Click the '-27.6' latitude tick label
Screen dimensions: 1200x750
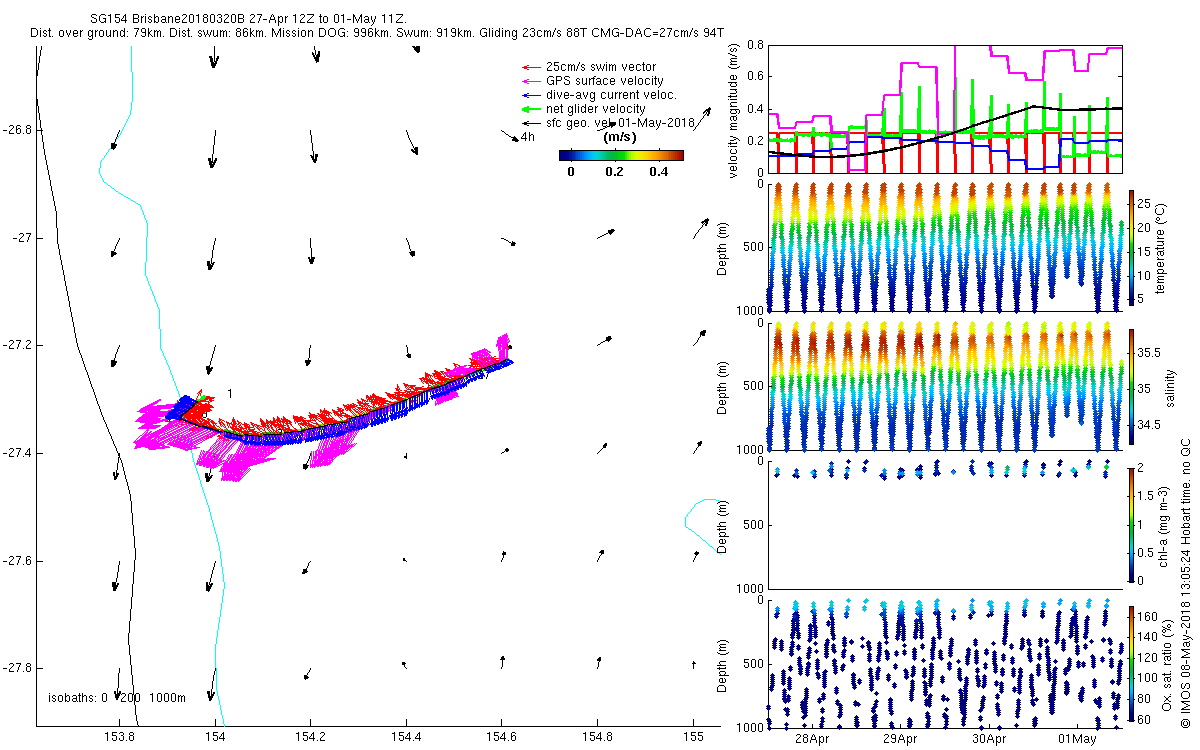(17, 561)
